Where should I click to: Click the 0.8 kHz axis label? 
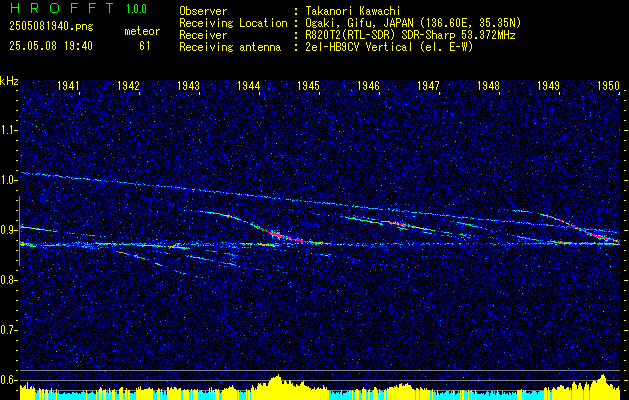click(8, 280)
